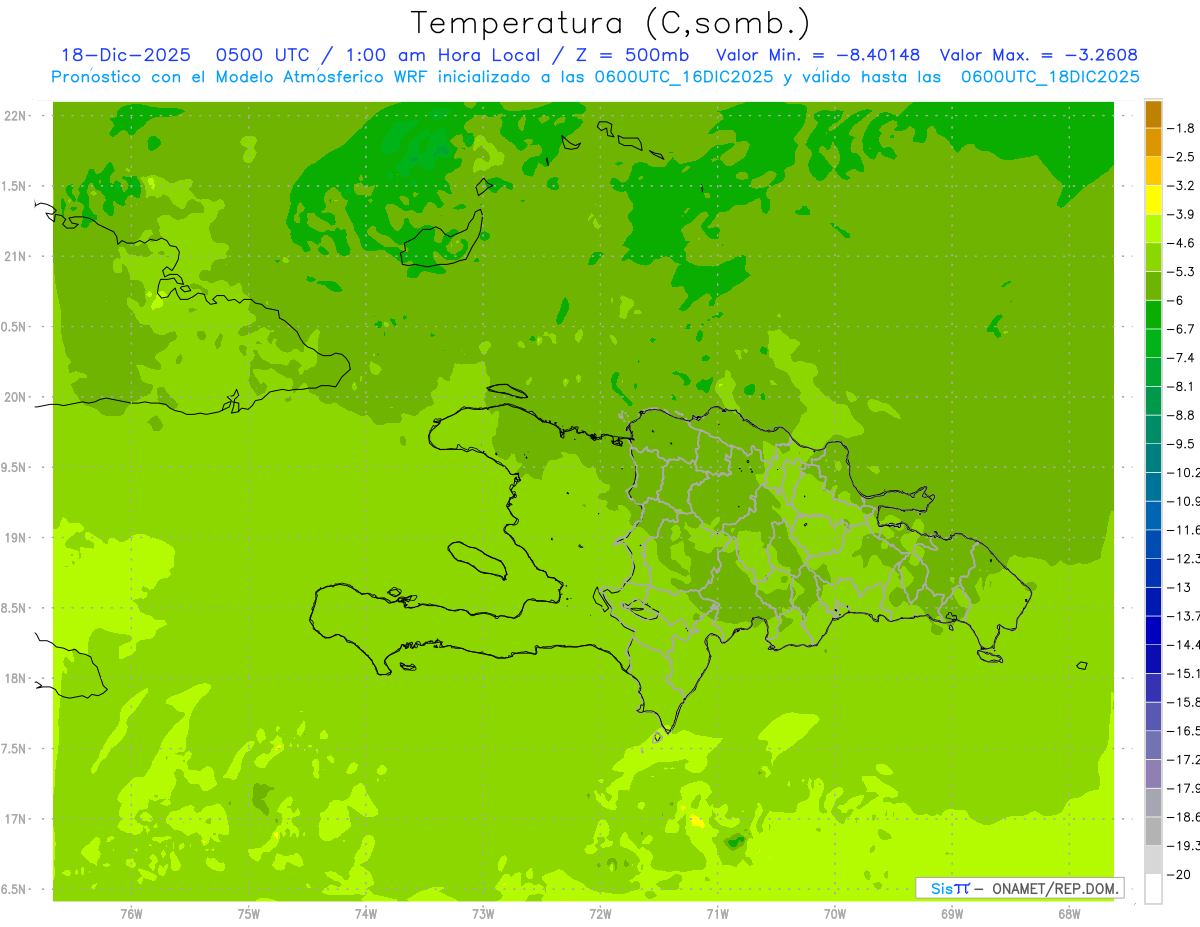
Task: Pick the purple swatch between -17.2 and -17.9
Action: pos(1153,775)
